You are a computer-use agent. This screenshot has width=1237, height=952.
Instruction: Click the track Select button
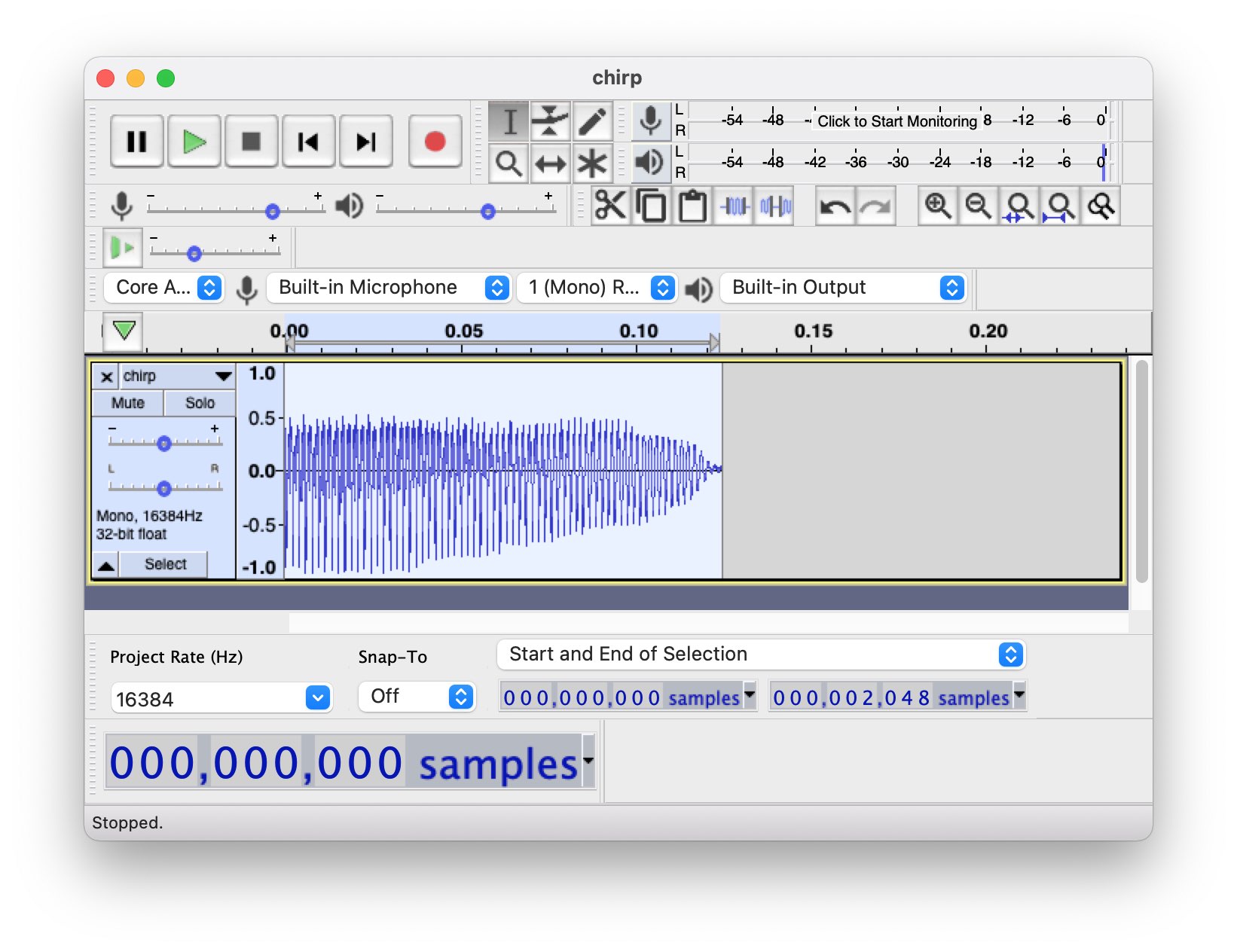pos(165,564)
